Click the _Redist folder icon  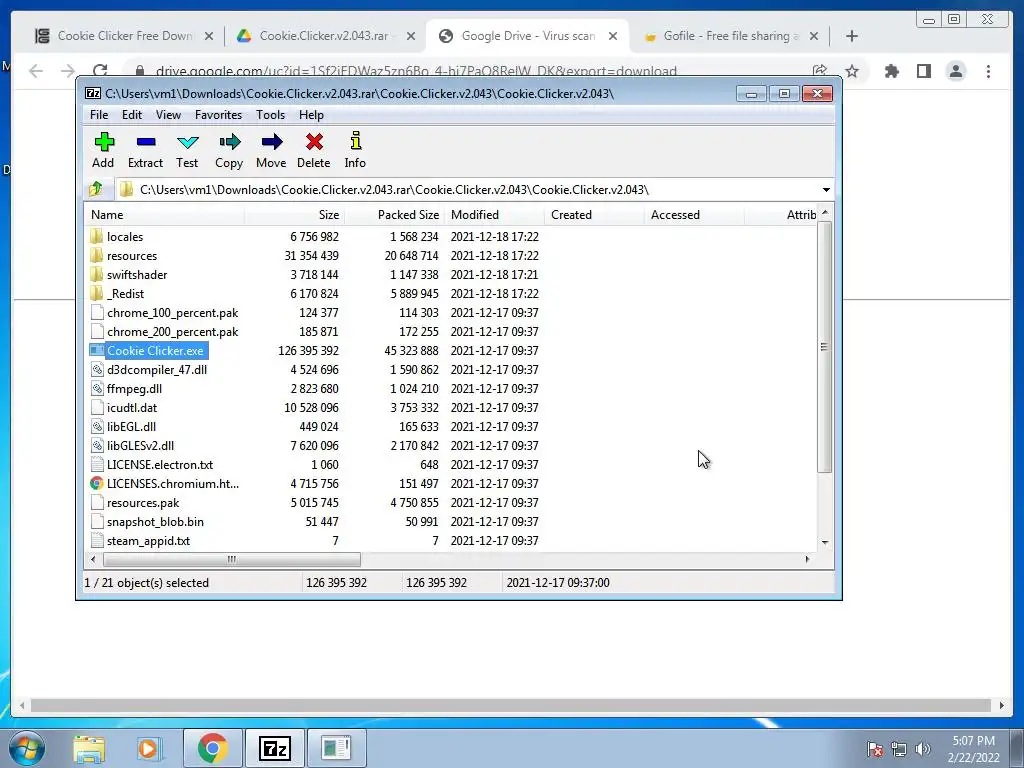[x=97, y=293]
